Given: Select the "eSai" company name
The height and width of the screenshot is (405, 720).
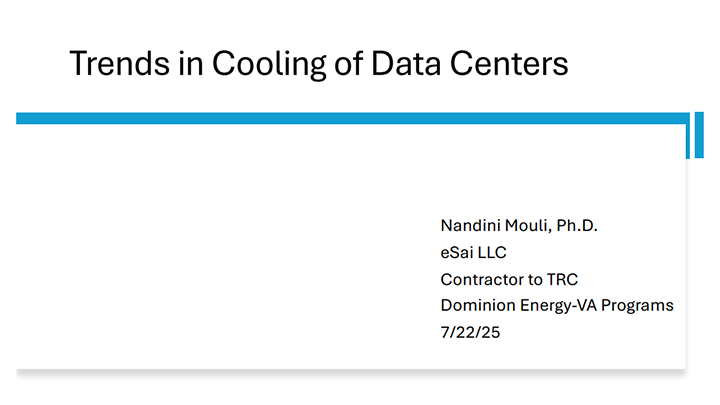Looking at the screenshot, I should click(x=457, y=253).
